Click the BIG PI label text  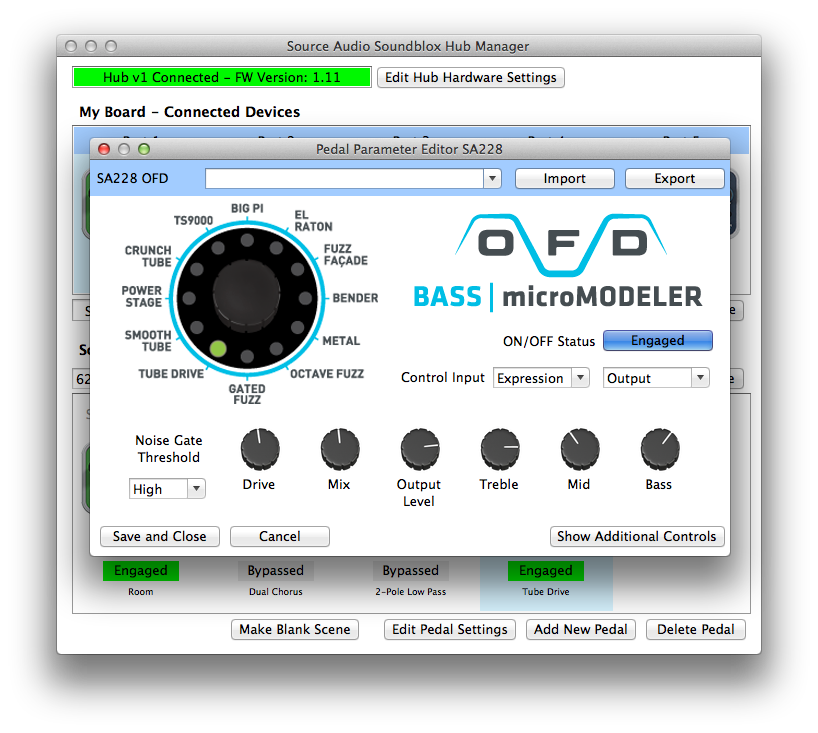click(x=247, y=208)
